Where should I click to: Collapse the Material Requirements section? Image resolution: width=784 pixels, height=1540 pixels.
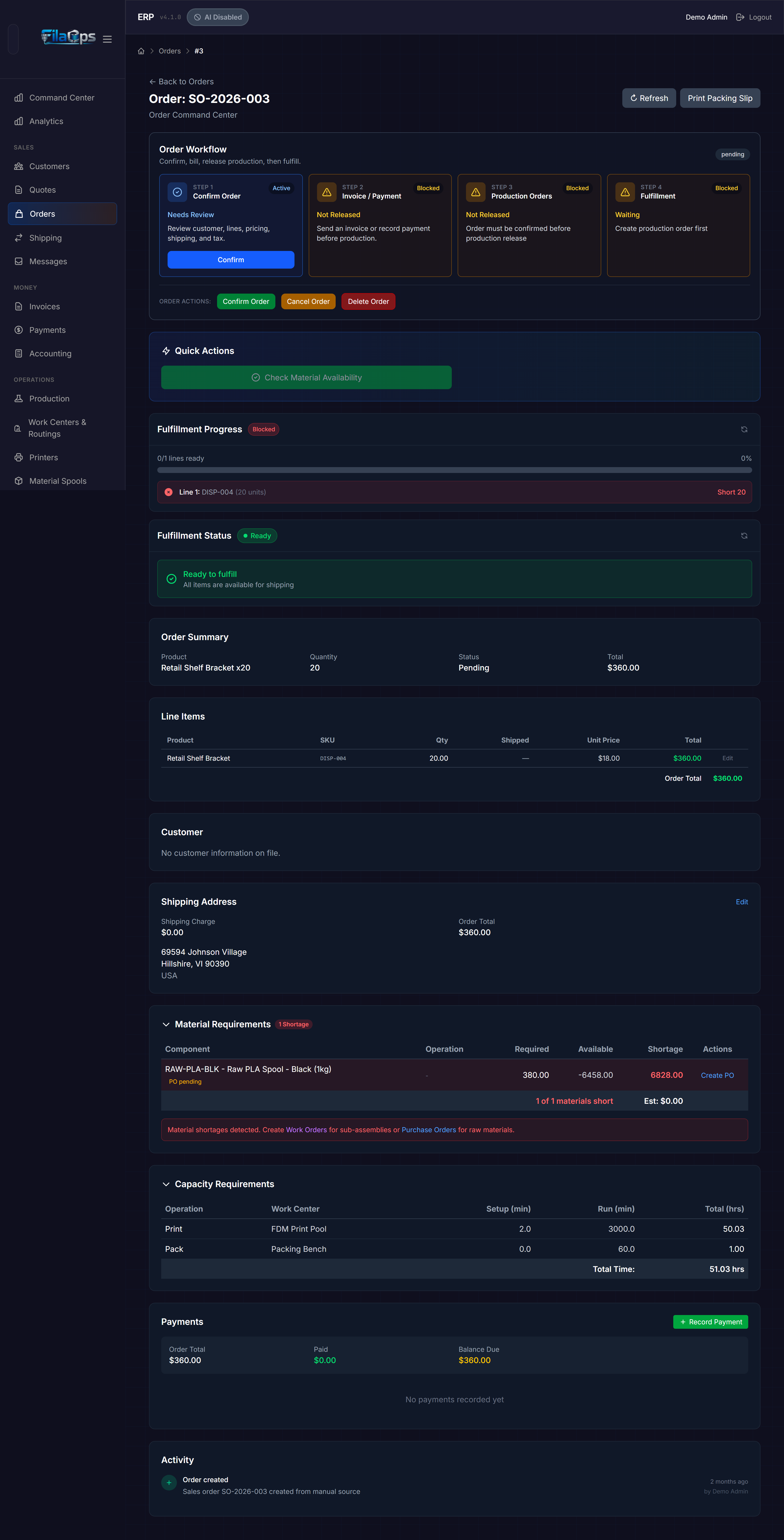tap(166, 1024)
